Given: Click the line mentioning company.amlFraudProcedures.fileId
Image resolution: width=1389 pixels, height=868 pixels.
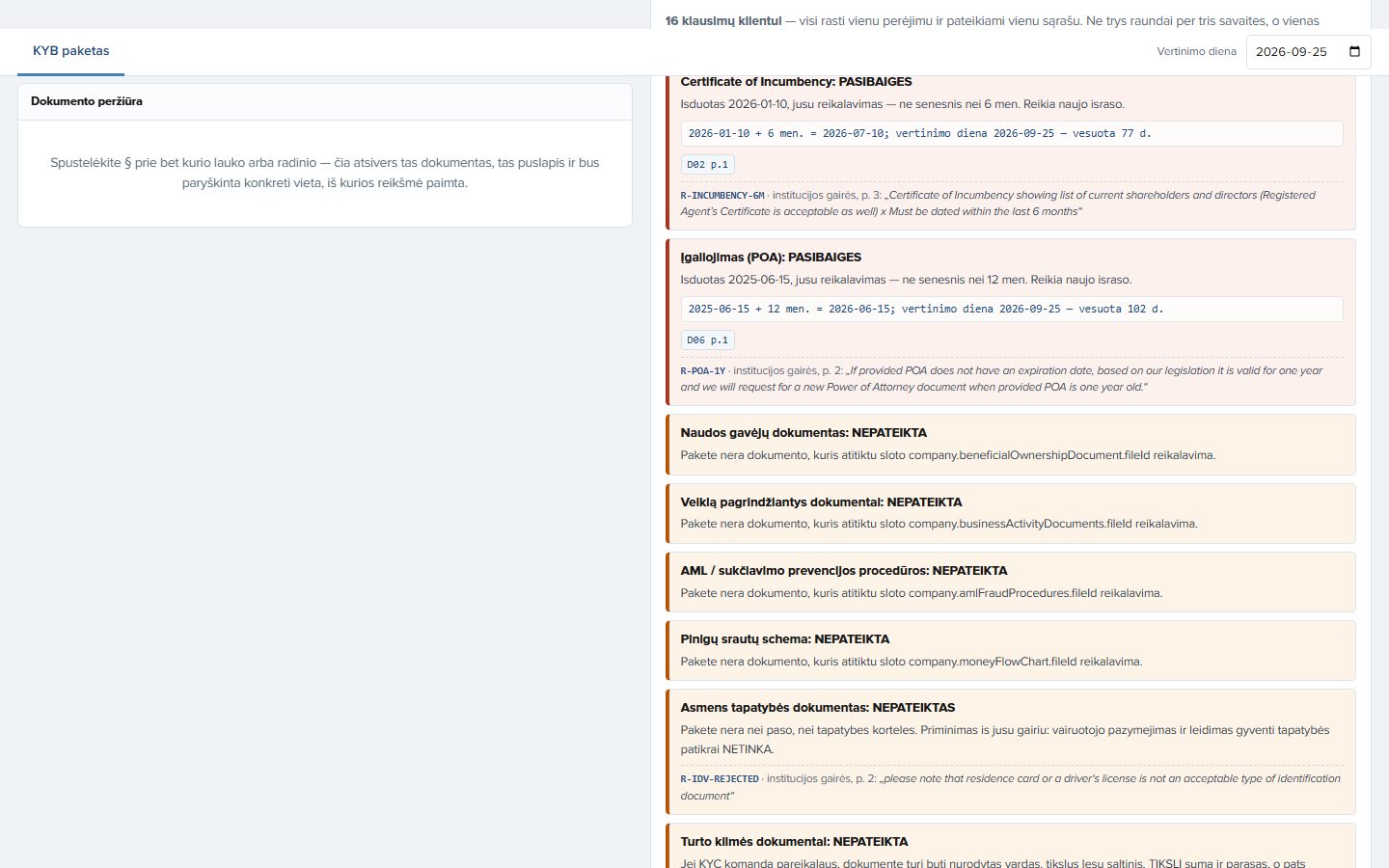Looking at the screenshot, I should point(921,593).
